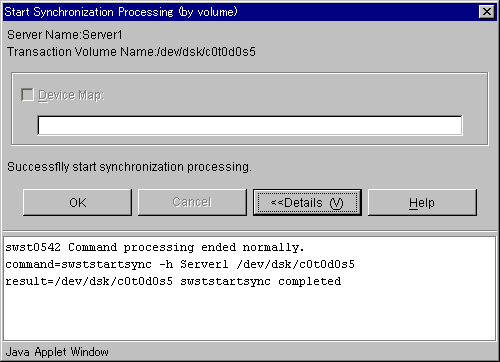Image resolution: width=500 pixels, height=362 pixels.
Task: Click the Transaction Volume Name text
Action: coord(131,52)
